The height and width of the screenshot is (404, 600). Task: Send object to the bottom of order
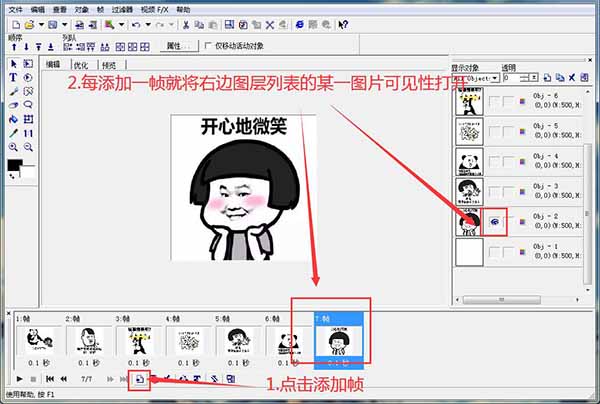click(x=51, y=47)
